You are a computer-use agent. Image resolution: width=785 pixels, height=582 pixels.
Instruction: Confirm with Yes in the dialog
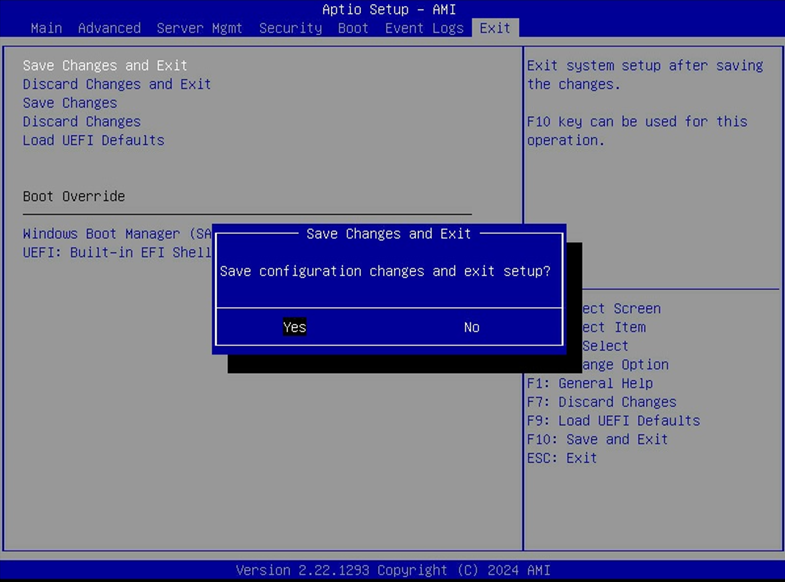294,327
